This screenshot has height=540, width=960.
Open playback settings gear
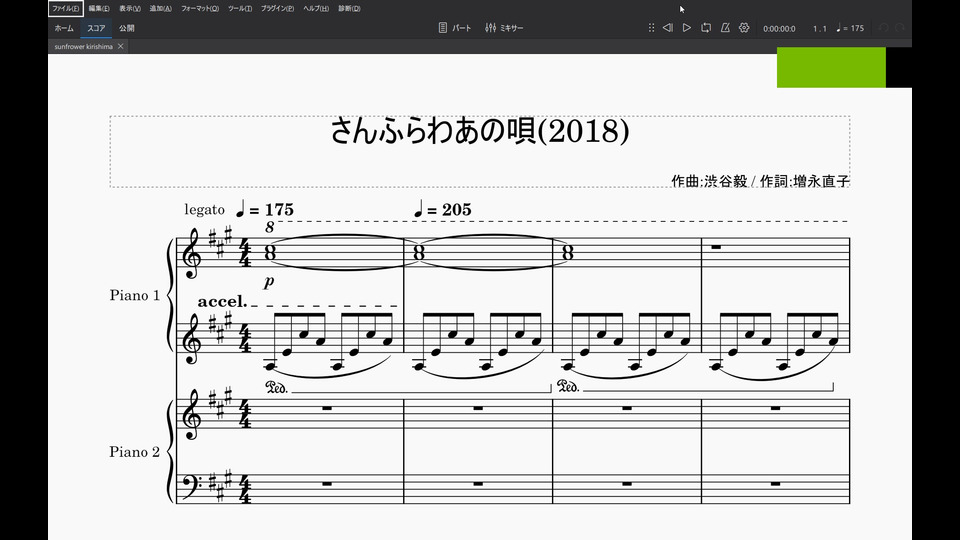click(744, 28)
